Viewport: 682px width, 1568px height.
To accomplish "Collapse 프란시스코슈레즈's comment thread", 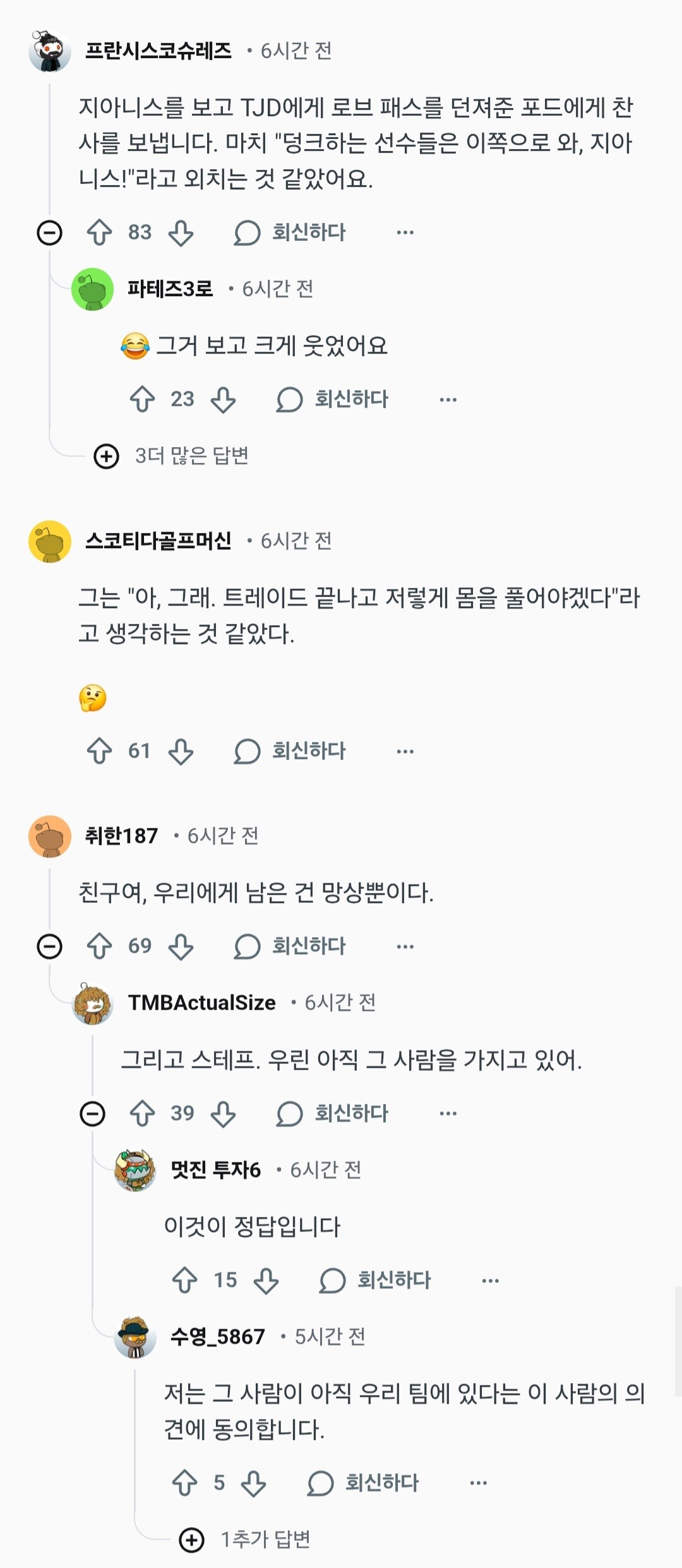I will [49, 232].
